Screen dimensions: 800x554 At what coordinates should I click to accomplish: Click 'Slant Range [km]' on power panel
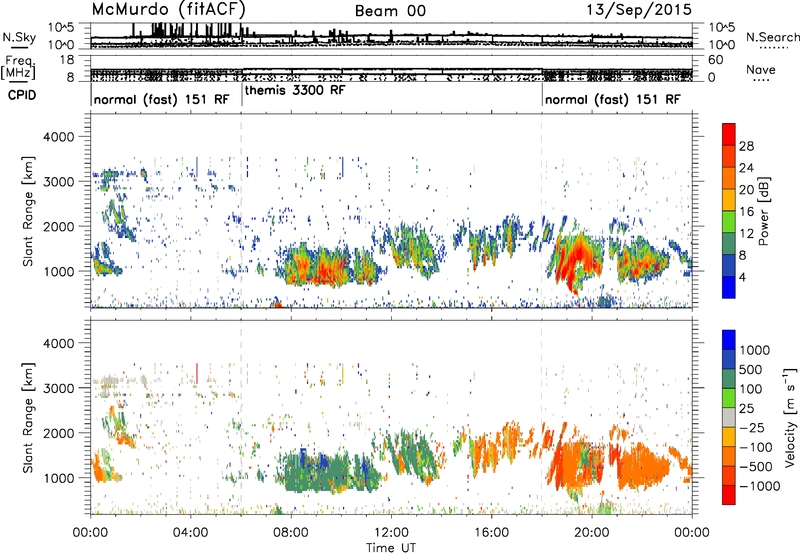28,211
